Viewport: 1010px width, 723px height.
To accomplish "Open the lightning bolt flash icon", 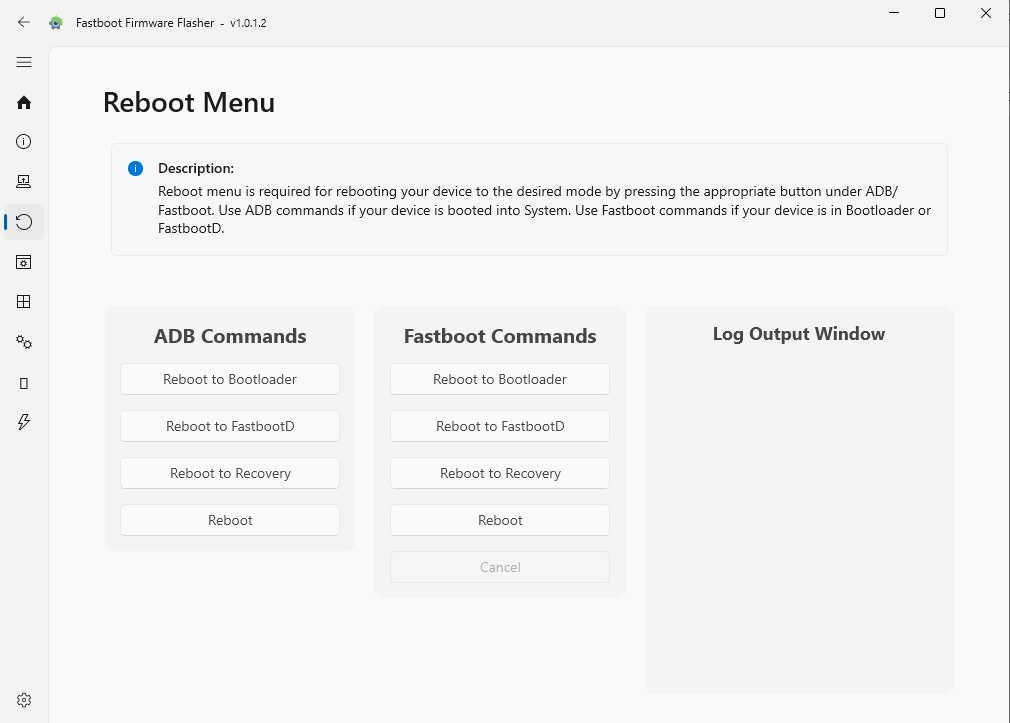I will (x=23, y=422).
